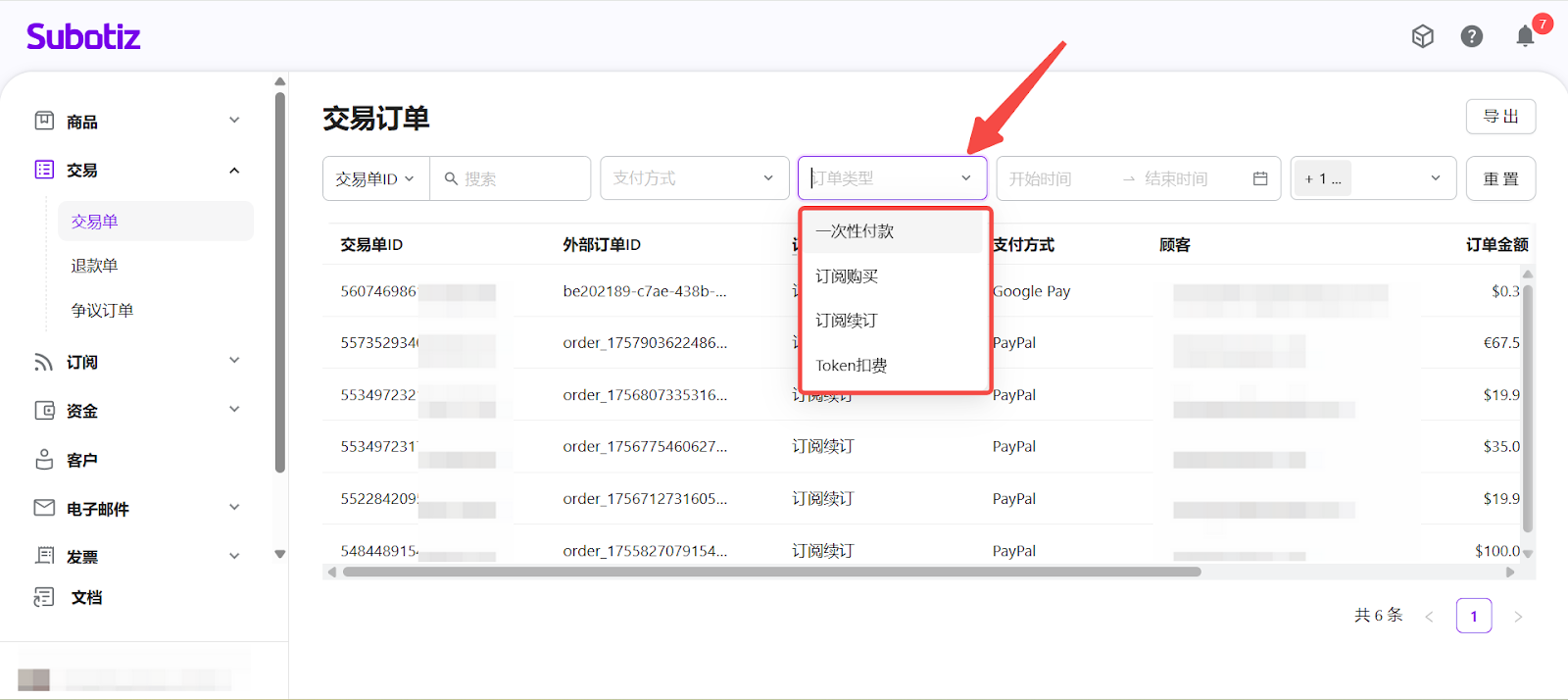The width and height of the screenshot is (1568, 700).
Task: Click the 导出 export button
Action: coord(1500,117)
